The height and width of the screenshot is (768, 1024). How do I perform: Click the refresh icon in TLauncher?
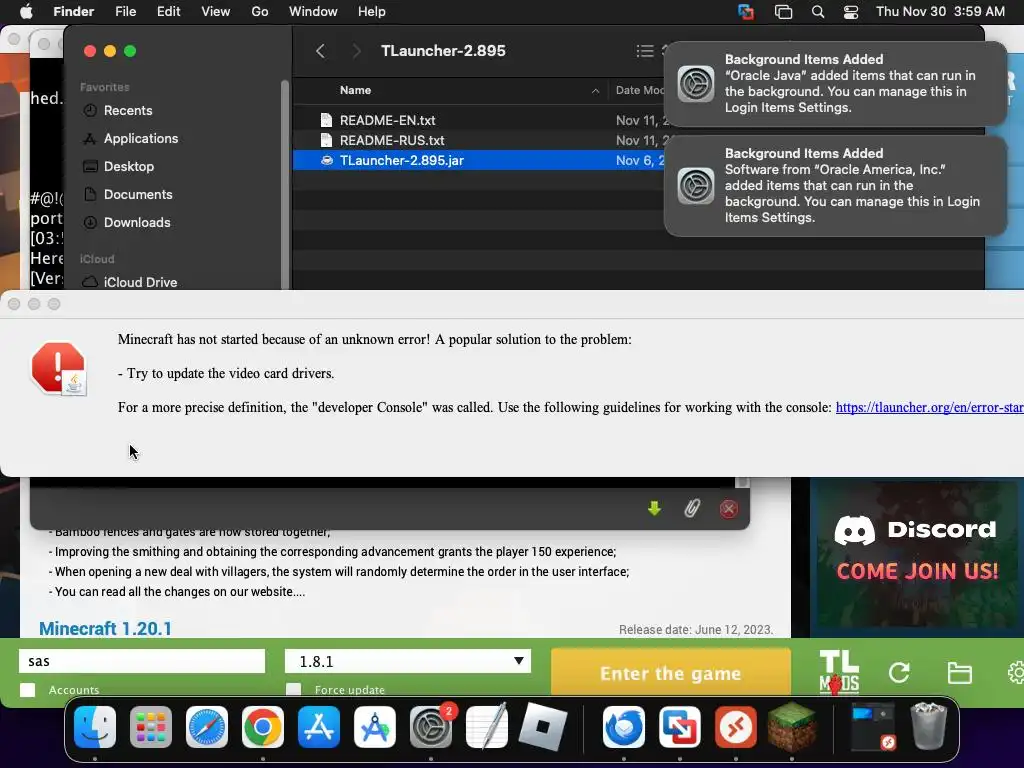point(899,673)
